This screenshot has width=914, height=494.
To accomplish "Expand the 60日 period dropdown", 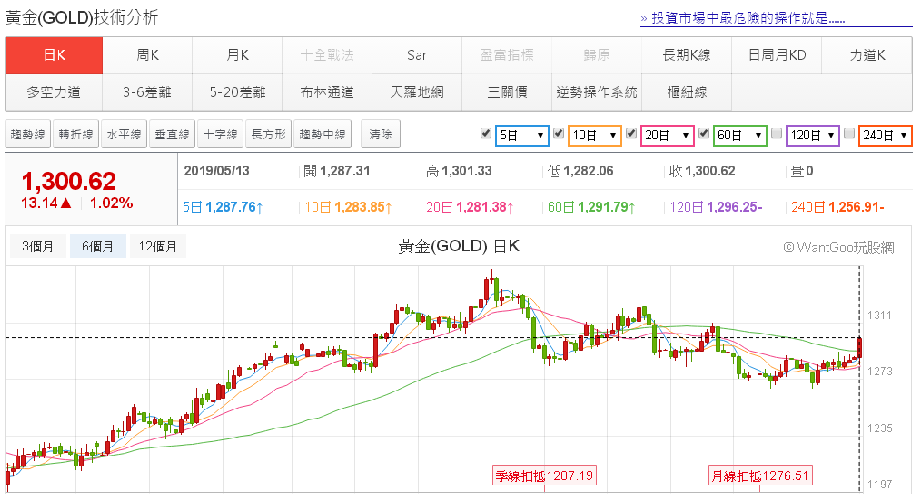I will pyautogui.click(x=741, y=134).
